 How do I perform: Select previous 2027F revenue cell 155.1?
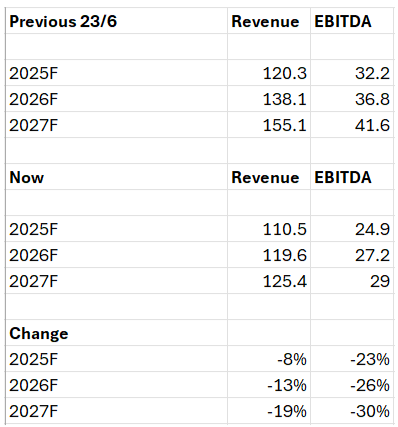[269, 125]
